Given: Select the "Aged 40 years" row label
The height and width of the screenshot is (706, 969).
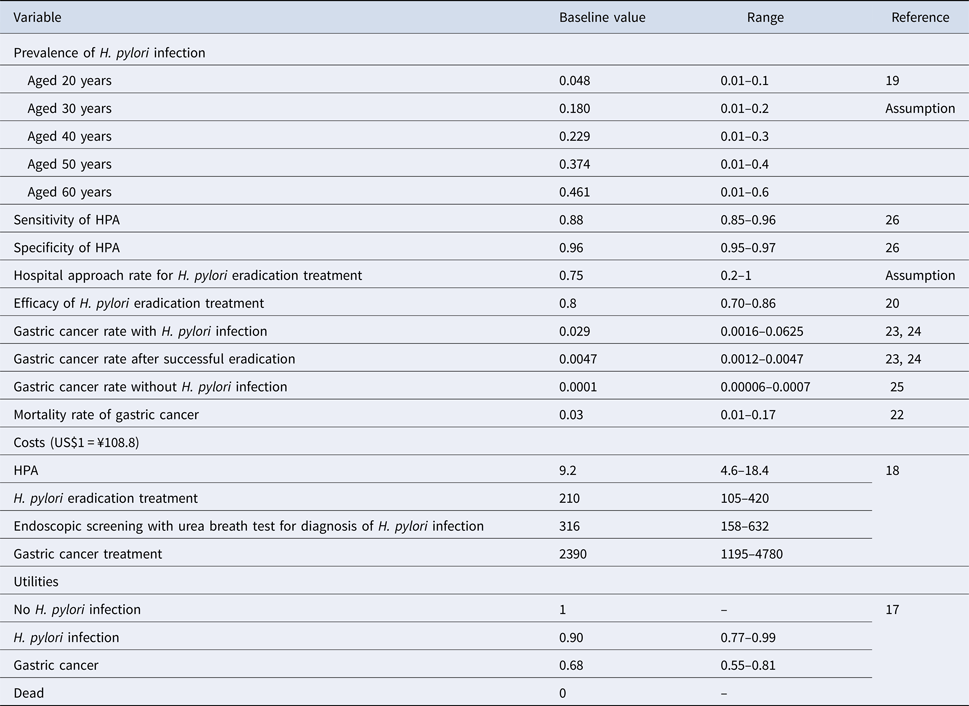Looking at the screenshot, I should pos(69,136).
